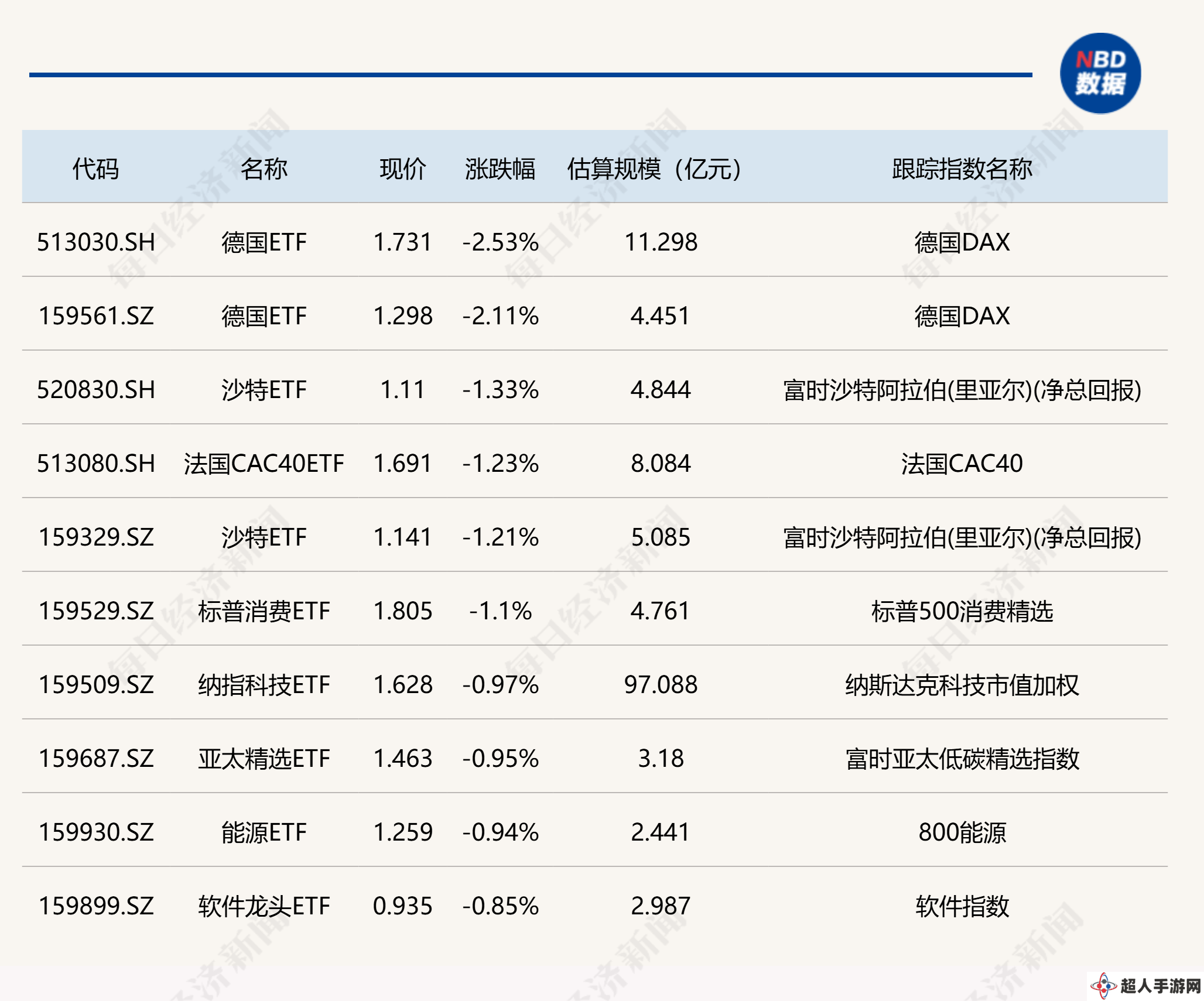Select 沙特ETF name in 159329.SZ row

[264, 537]
